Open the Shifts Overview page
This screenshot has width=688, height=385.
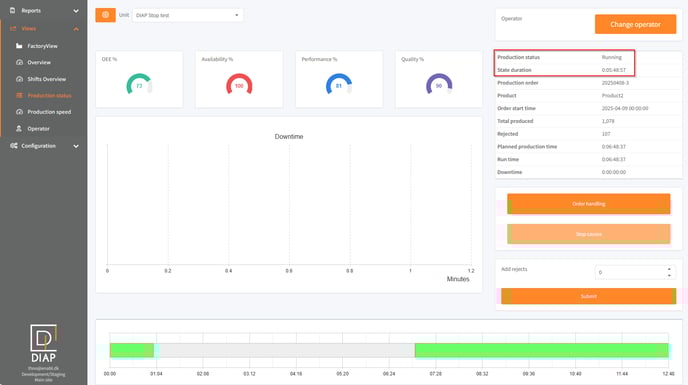[47, 79]
